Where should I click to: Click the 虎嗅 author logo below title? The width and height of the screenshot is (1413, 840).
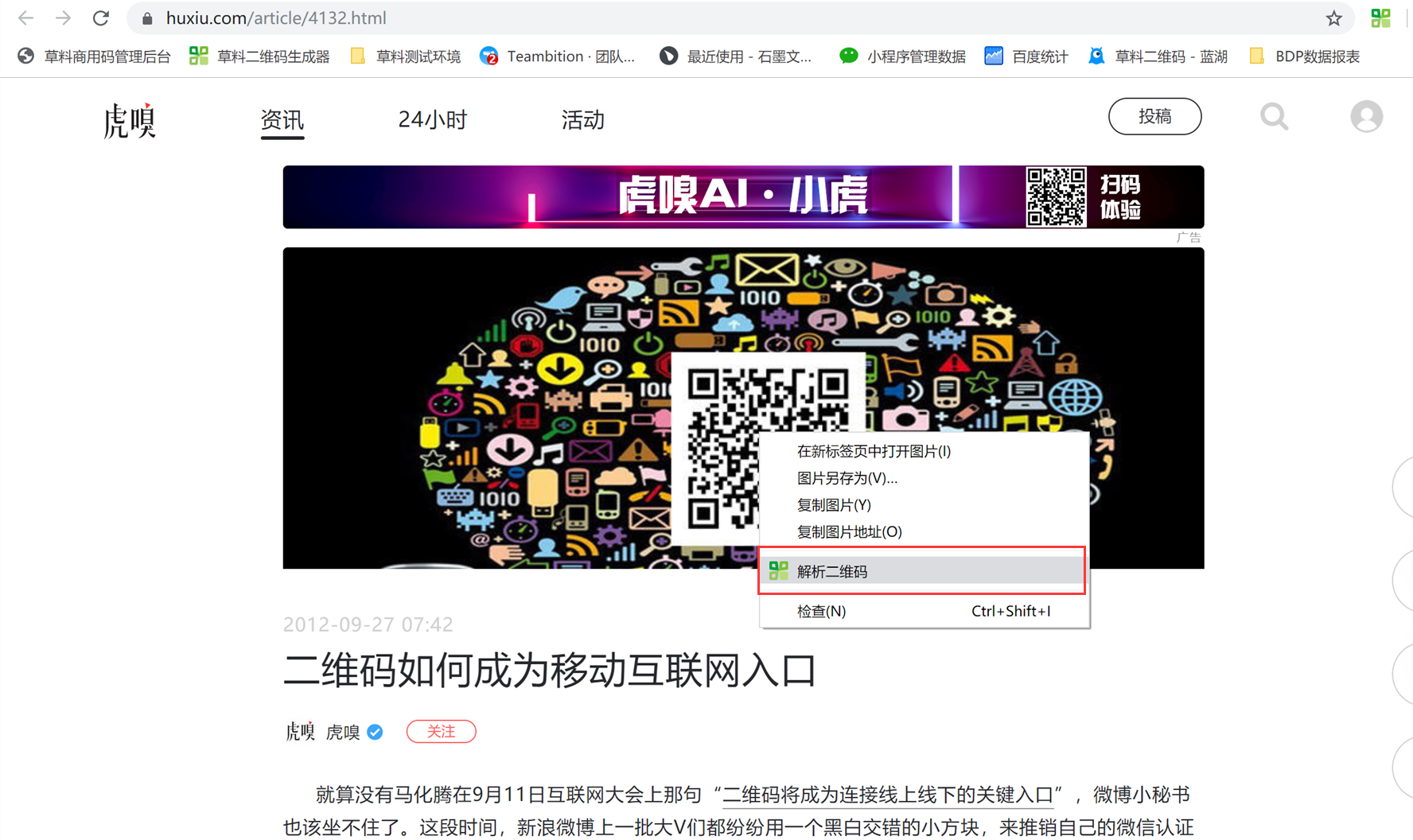300,731
